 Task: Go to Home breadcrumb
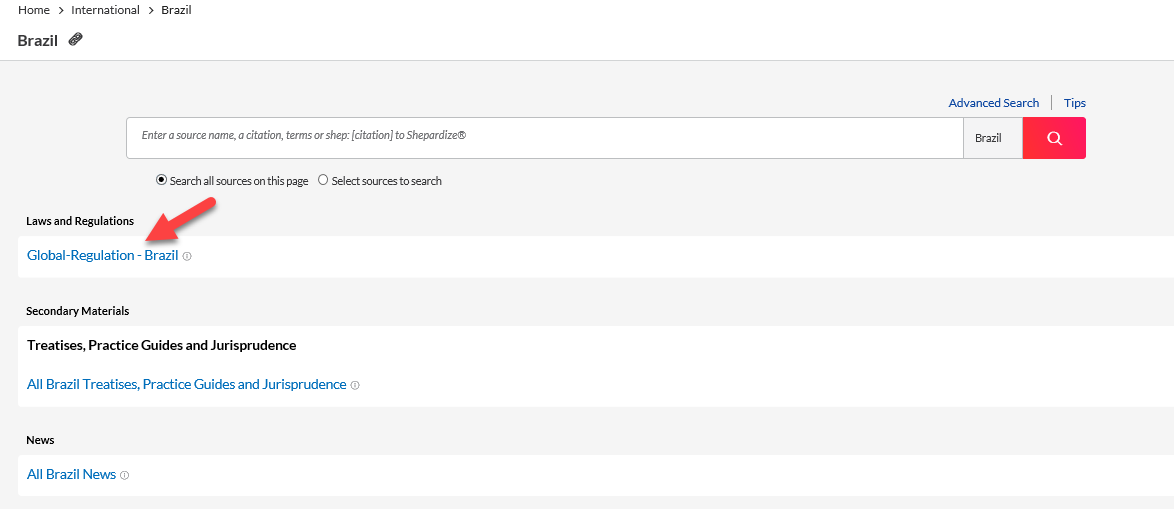(34, 10)
